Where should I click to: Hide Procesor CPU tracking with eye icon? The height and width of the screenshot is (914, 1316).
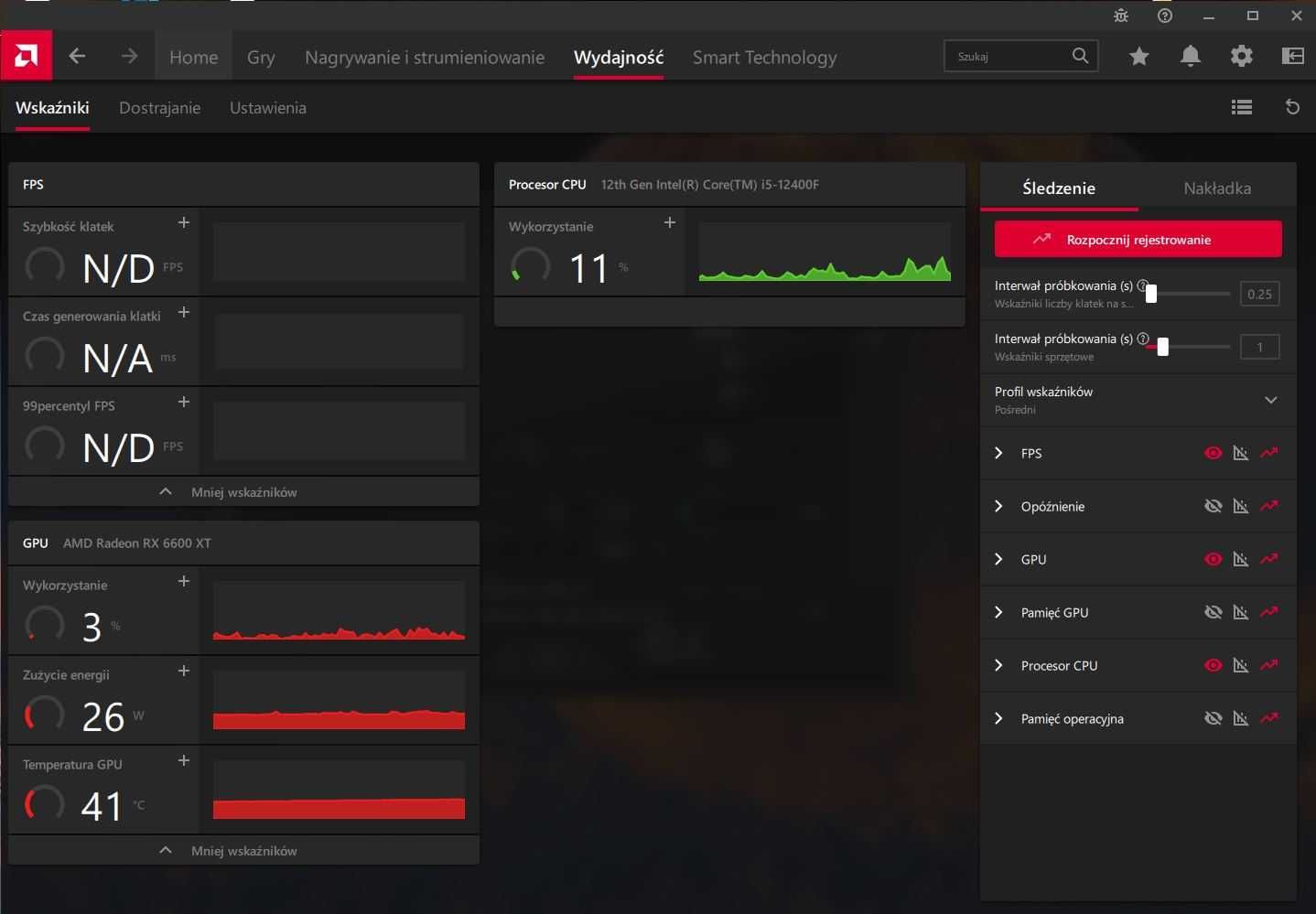pos(1214,665)
